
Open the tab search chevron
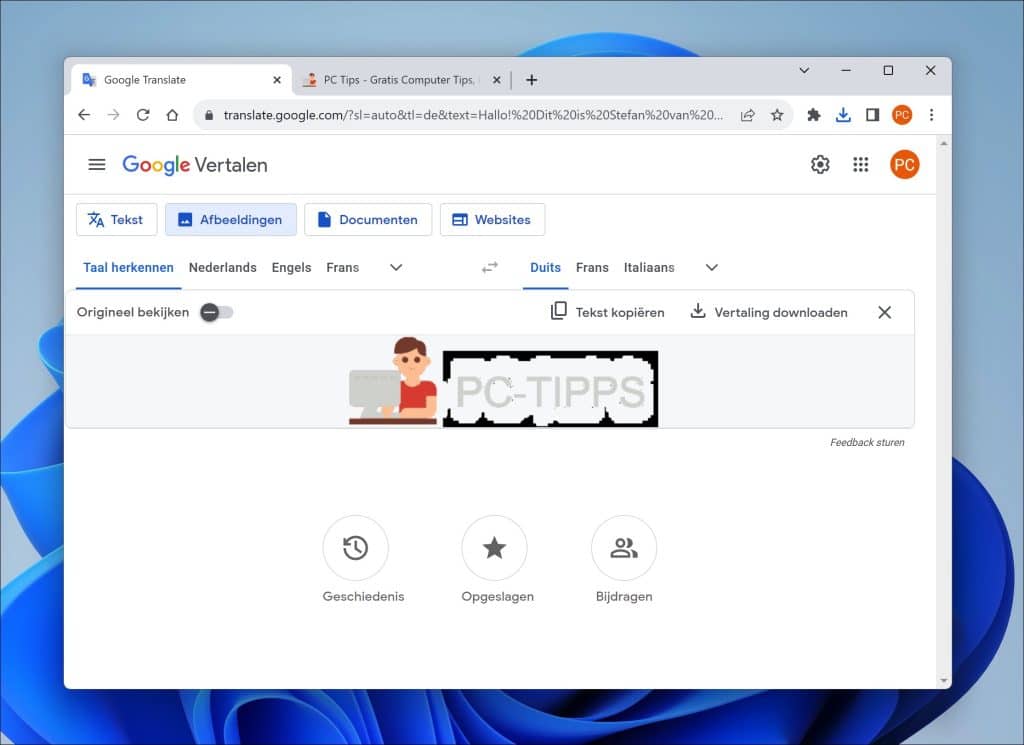point(805,71)
